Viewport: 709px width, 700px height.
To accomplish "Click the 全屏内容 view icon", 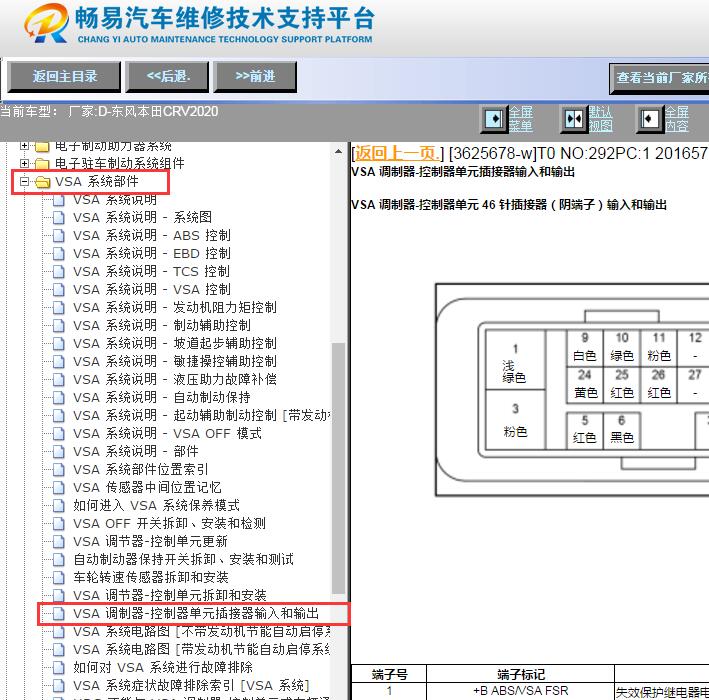I will click(x=649, y=119).
